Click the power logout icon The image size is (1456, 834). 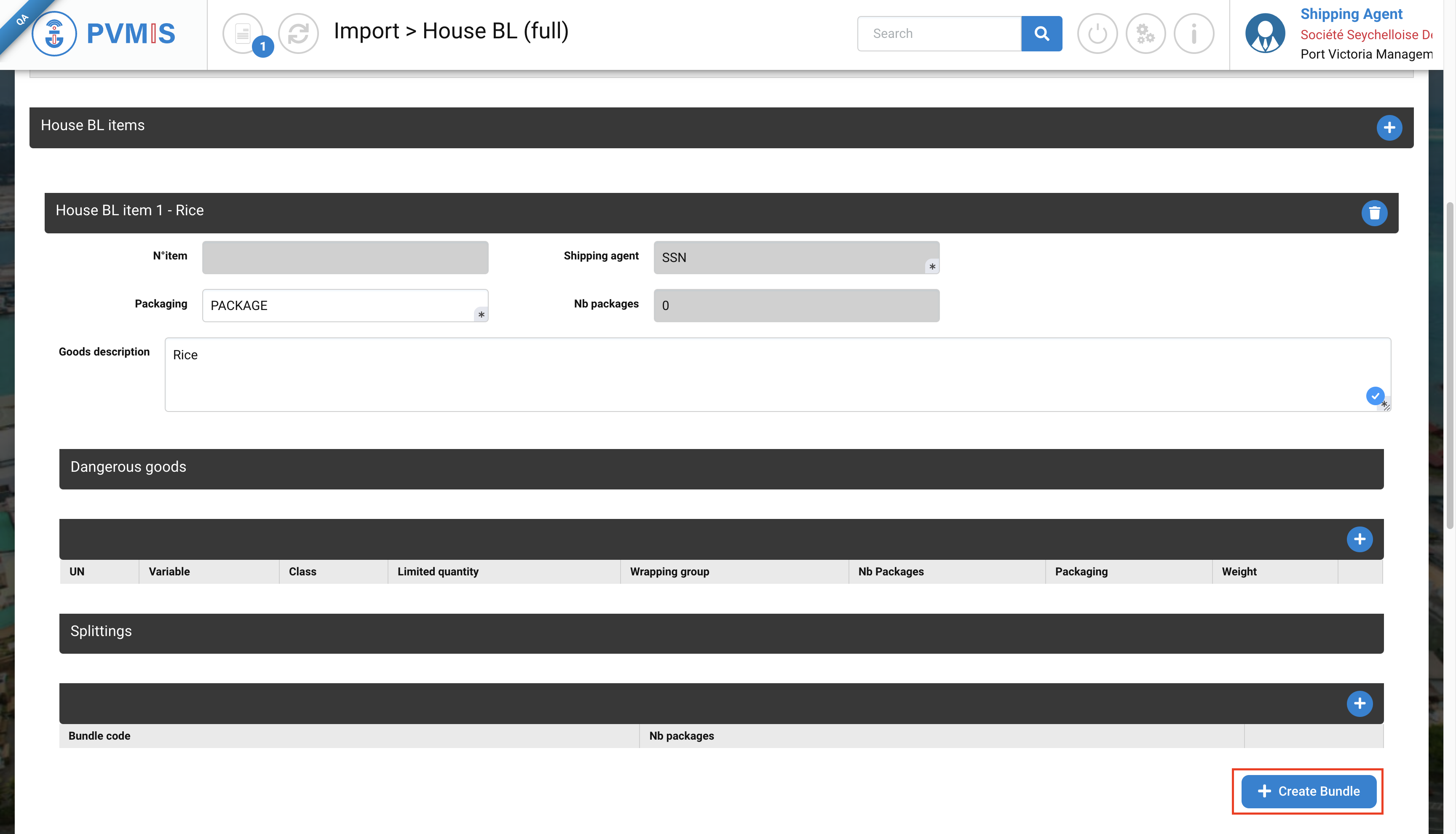1097,33
